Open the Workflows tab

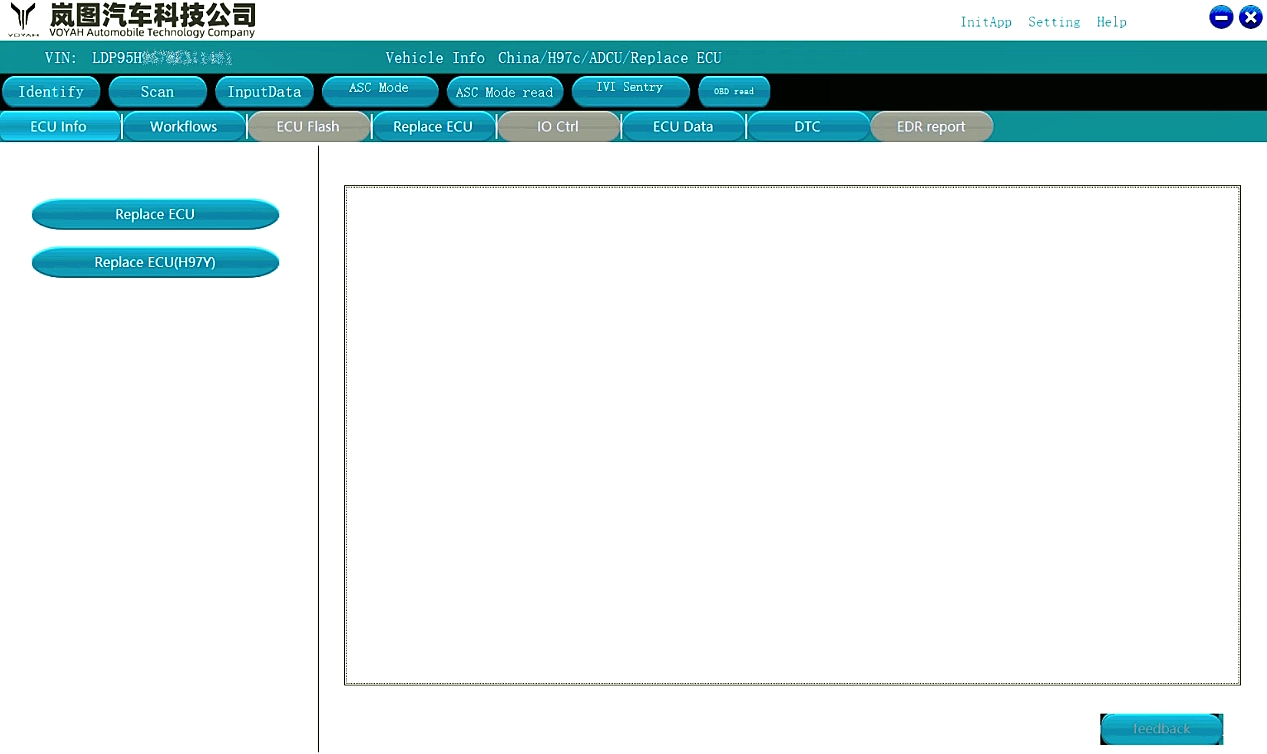click(183, 127)
